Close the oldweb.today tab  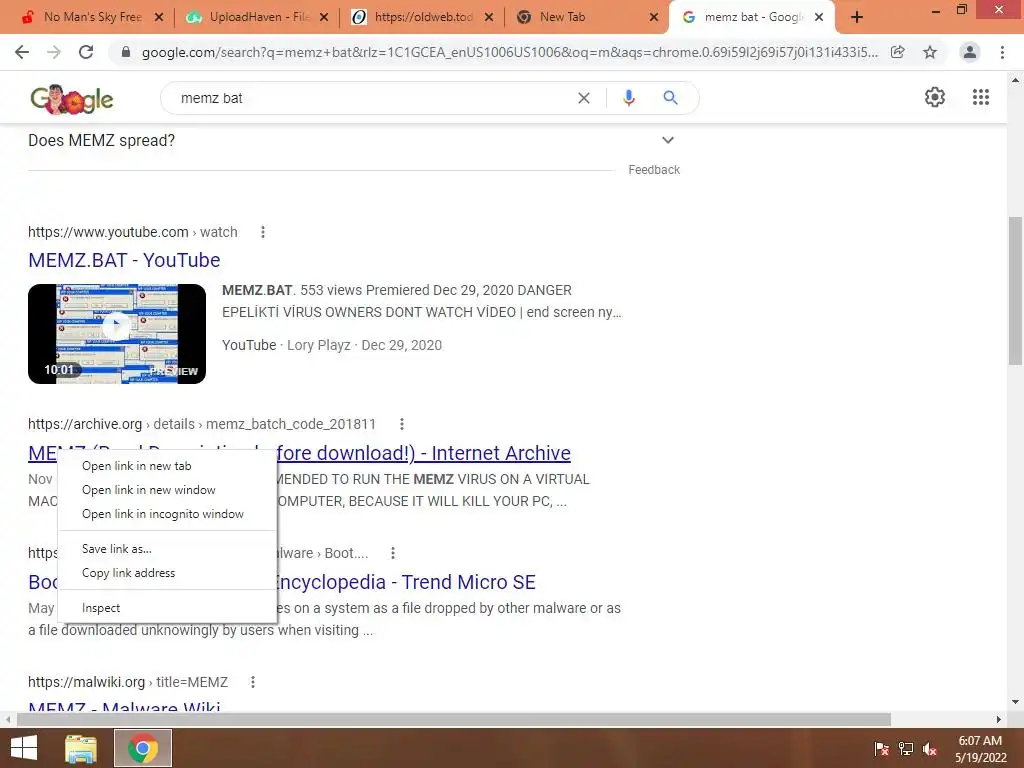(x=488, y=18)
